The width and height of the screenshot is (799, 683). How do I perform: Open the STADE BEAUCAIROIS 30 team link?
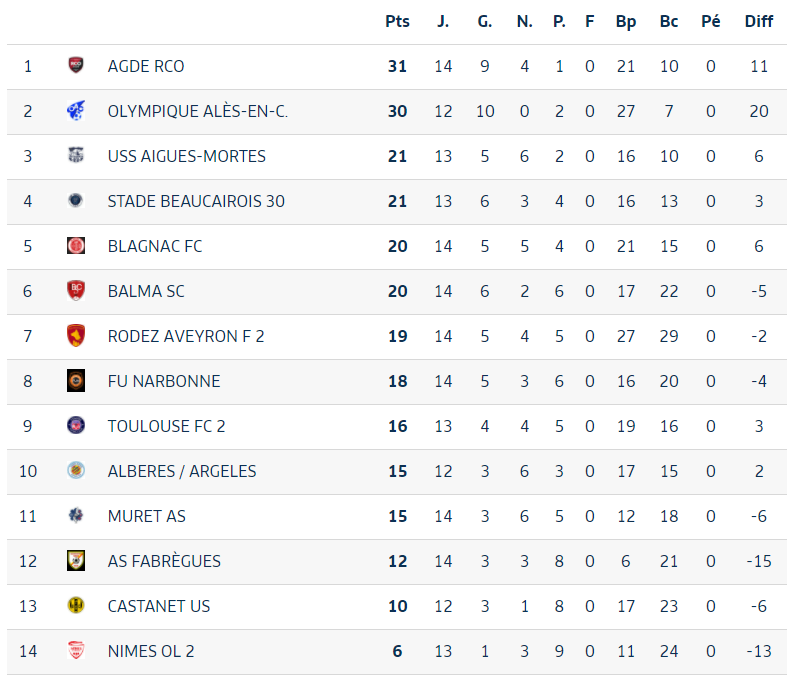(196, 201)
